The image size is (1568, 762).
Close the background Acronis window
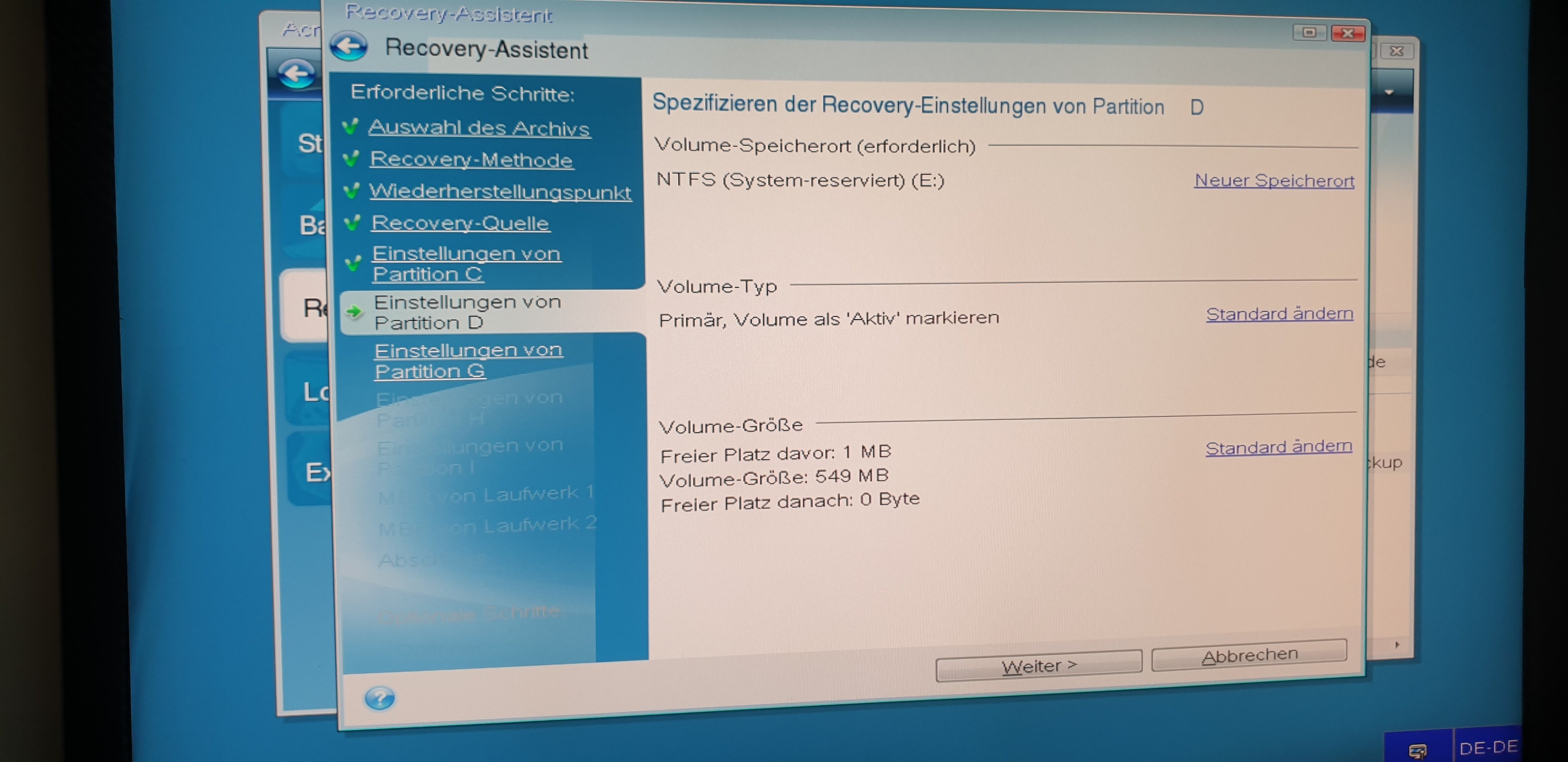(x=1396, y=51)
